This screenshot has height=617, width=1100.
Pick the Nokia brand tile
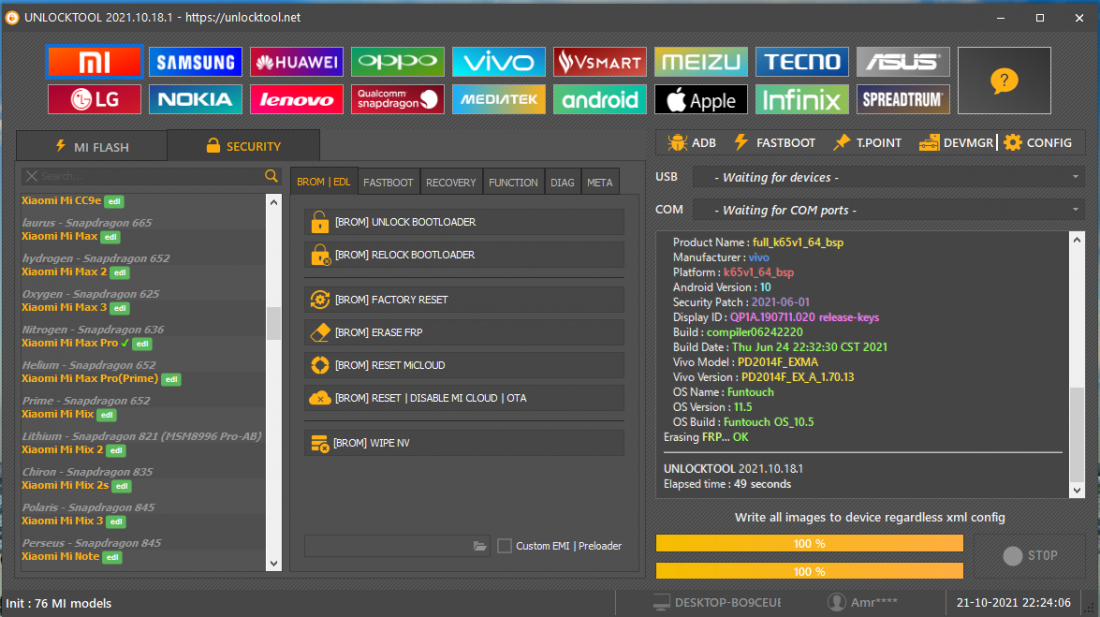[195, 100]
